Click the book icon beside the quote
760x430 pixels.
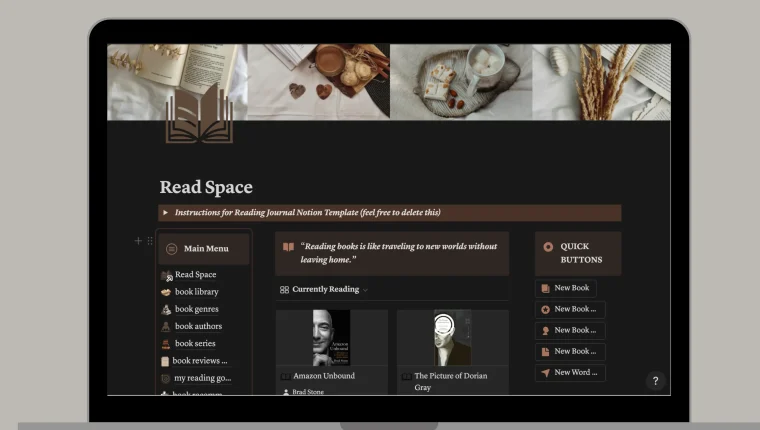pos(288,247)
